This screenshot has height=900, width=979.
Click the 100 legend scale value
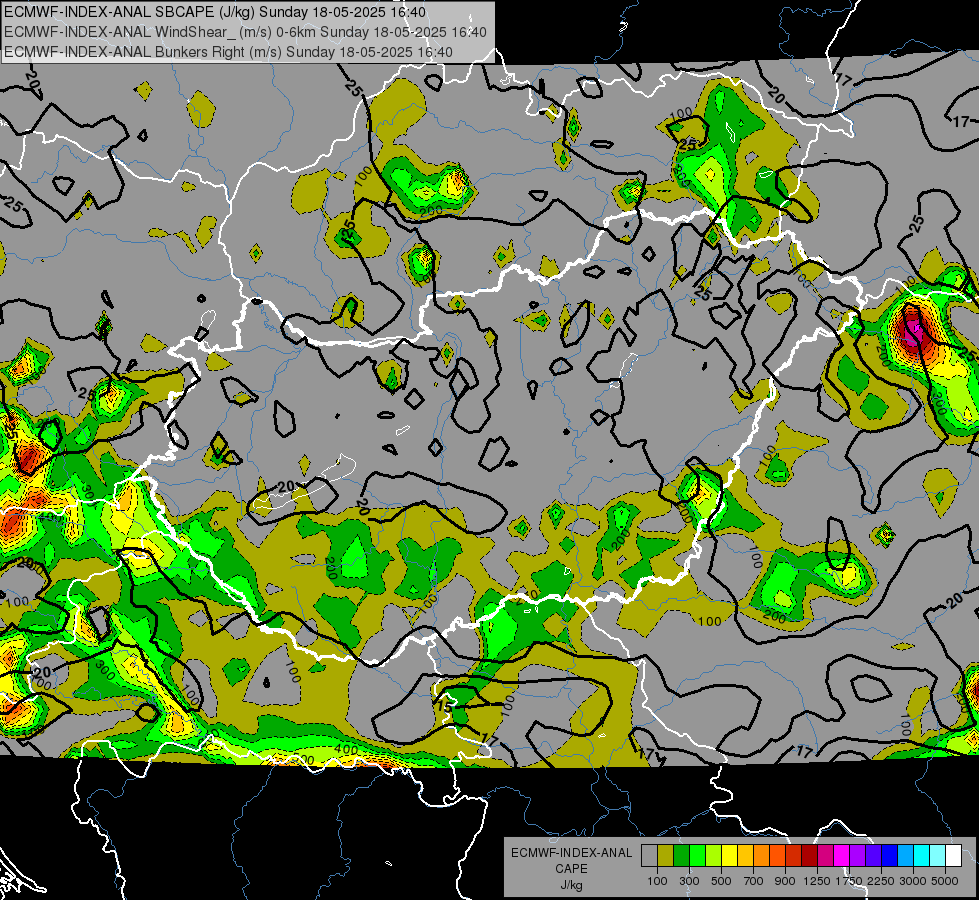coord(657,881)
